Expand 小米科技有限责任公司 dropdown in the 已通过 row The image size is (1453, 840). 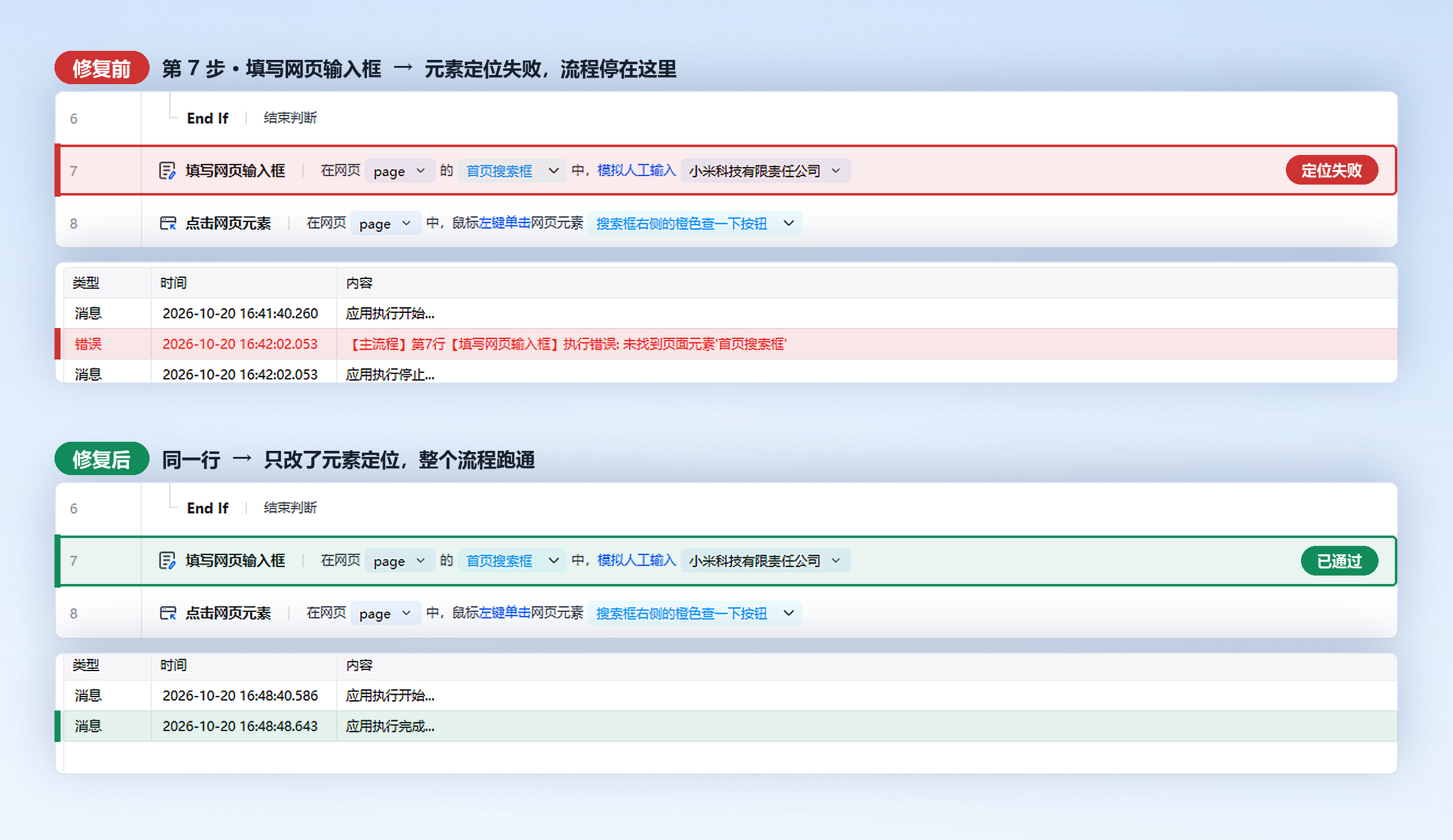[765, 561]
